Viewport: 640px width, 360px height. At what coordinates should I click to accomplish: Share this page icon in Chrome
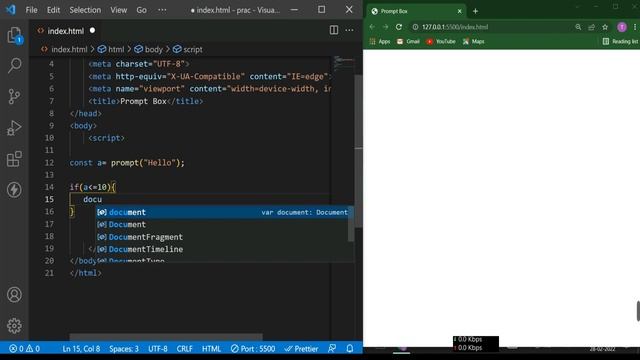click(x=591, y=27)
